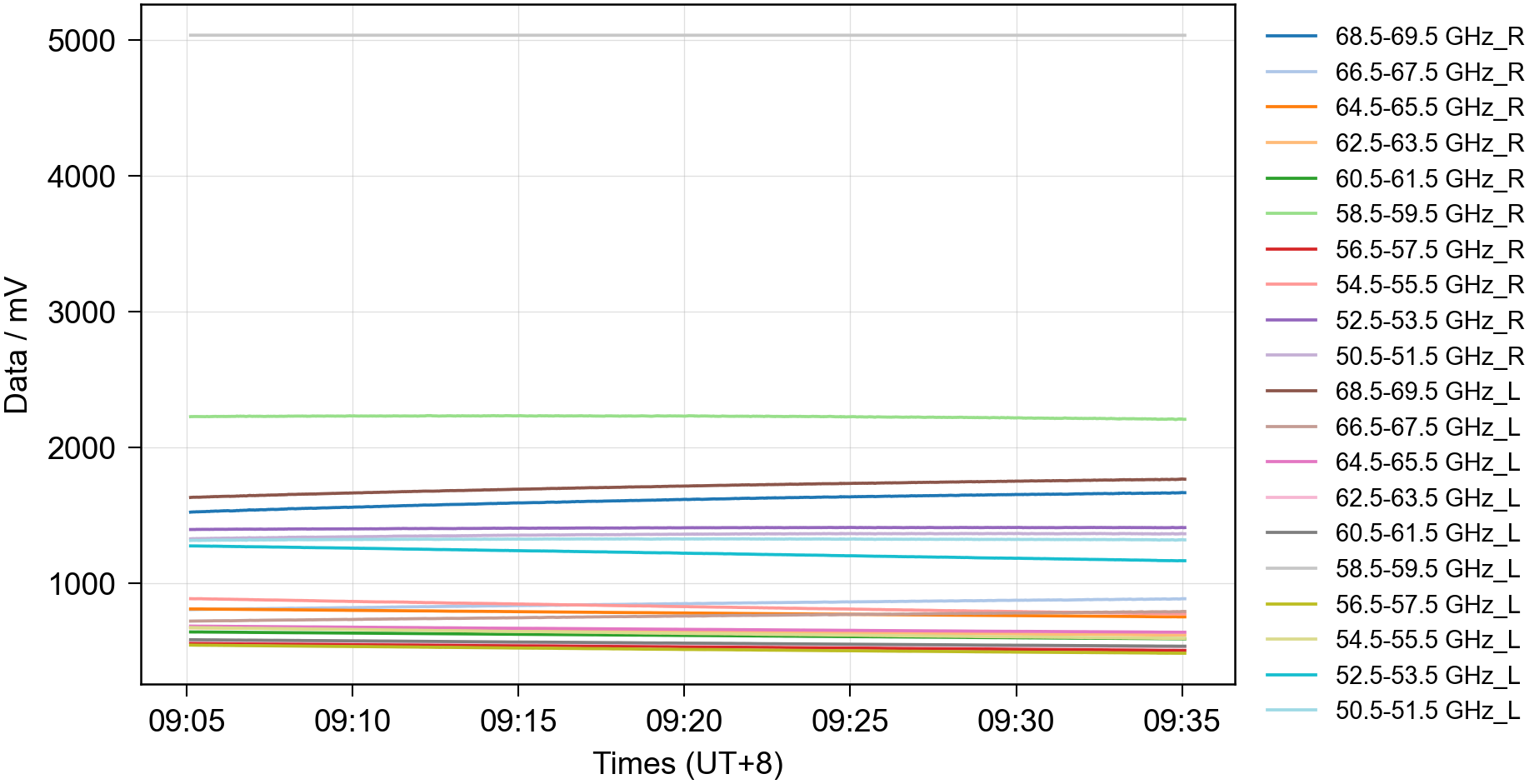Click the light green line near 2200 mV
1539x784 pixels.
683,416
